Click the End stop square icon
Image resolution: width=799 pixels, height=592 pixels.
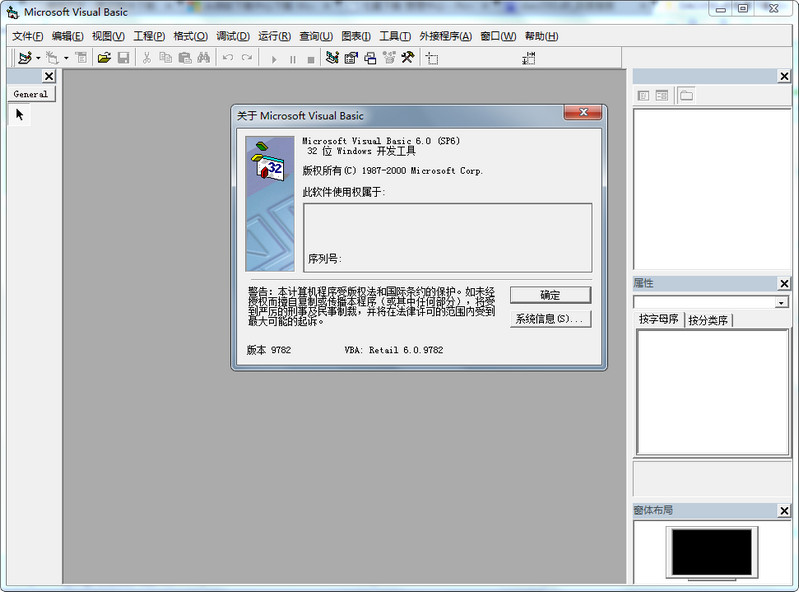pos(311,60)
